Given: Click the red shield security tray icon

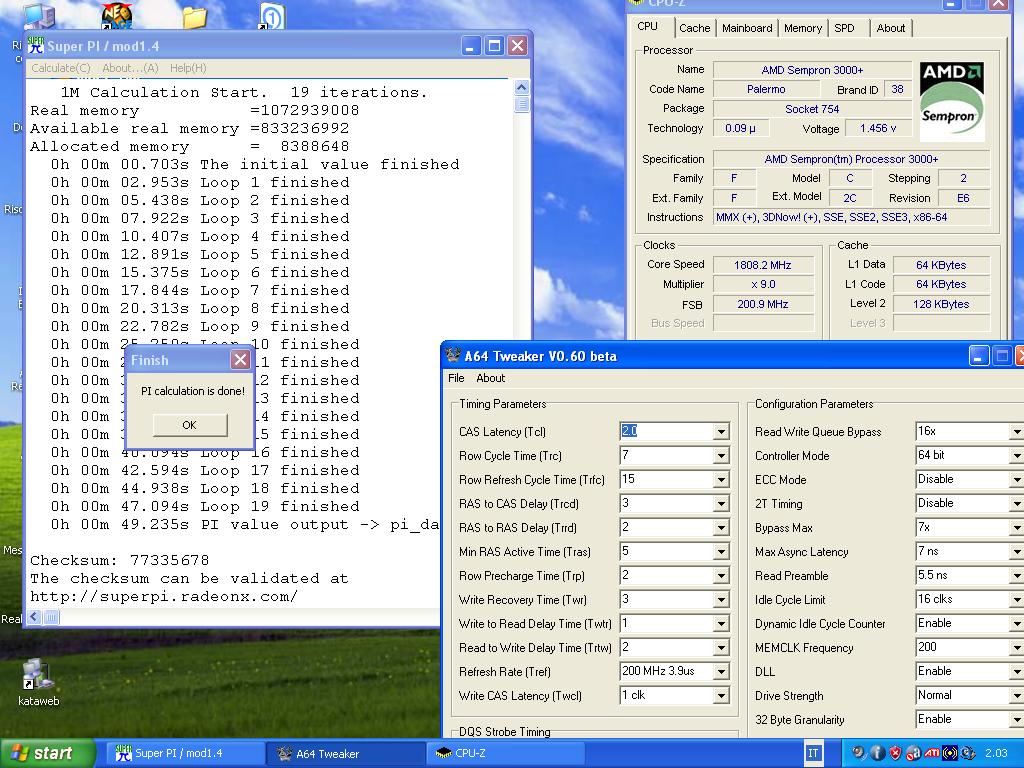Looking at the screenshot, I should (895, 754).
